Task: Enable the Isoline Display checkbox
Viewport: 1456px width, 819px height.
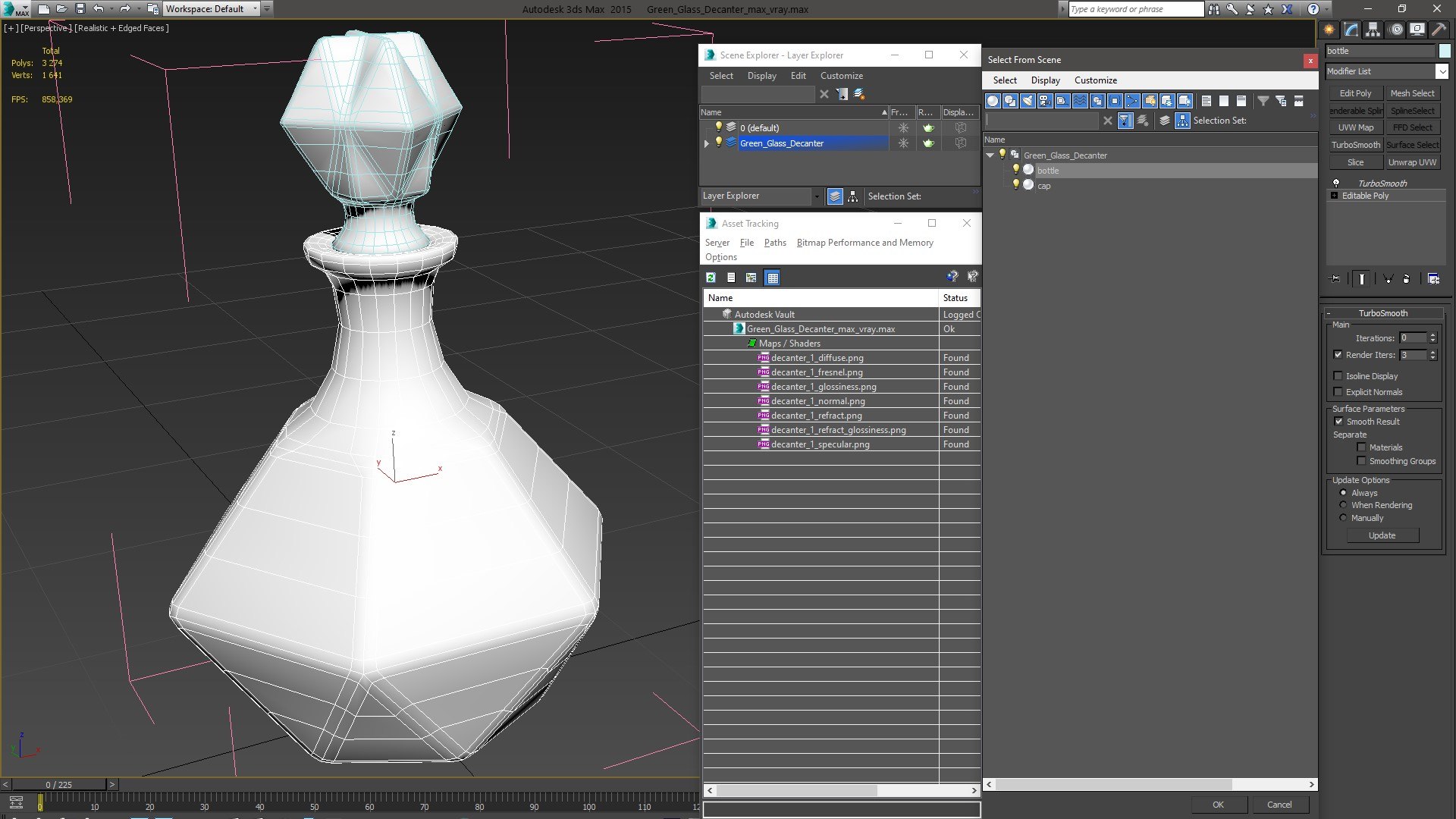Action: point(1338,376)
